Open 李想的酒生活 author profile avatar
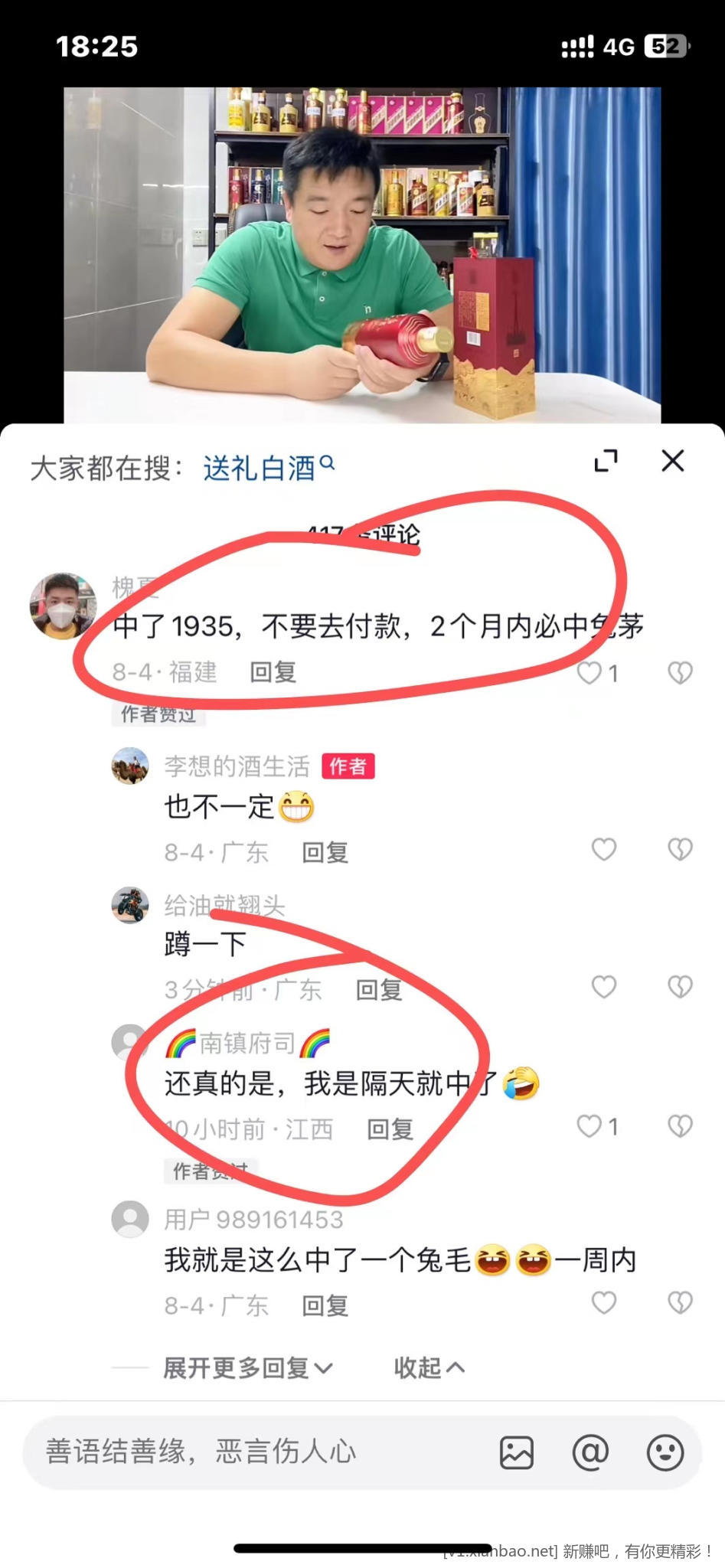The image size is (725, 1568). pyautogui.click(x=130, y=766)
